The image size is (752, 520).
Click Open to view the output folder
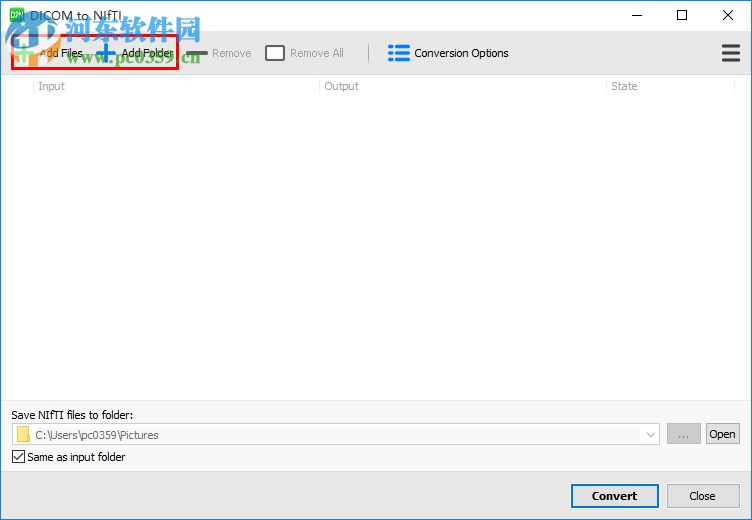(722, 434)
